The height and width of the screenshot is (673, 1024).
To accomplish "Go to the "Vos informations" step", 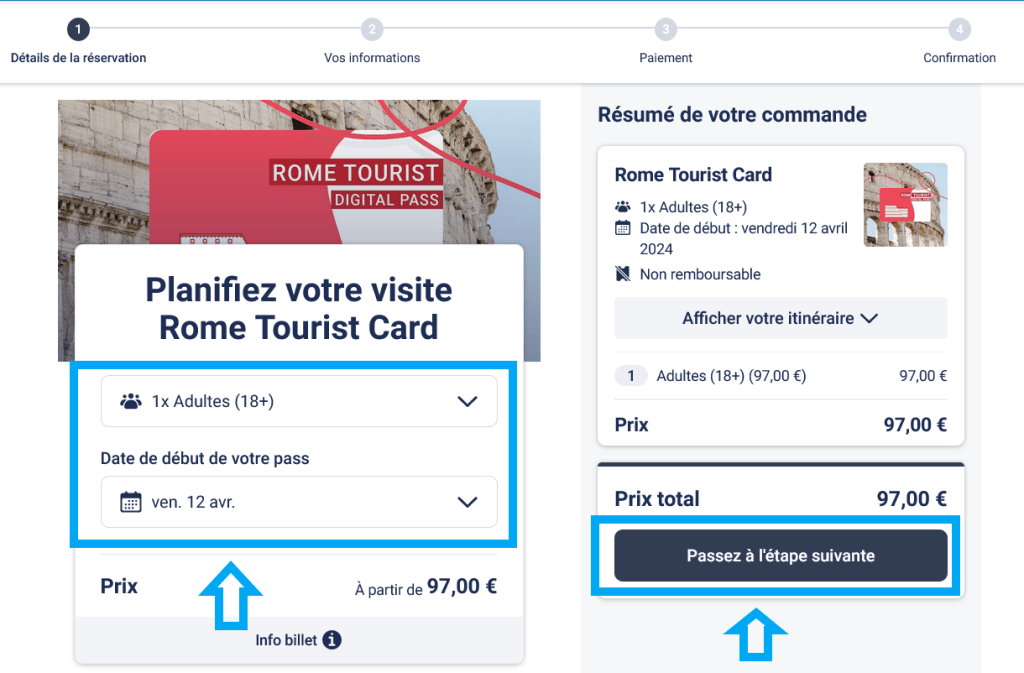I will point(372,29).
